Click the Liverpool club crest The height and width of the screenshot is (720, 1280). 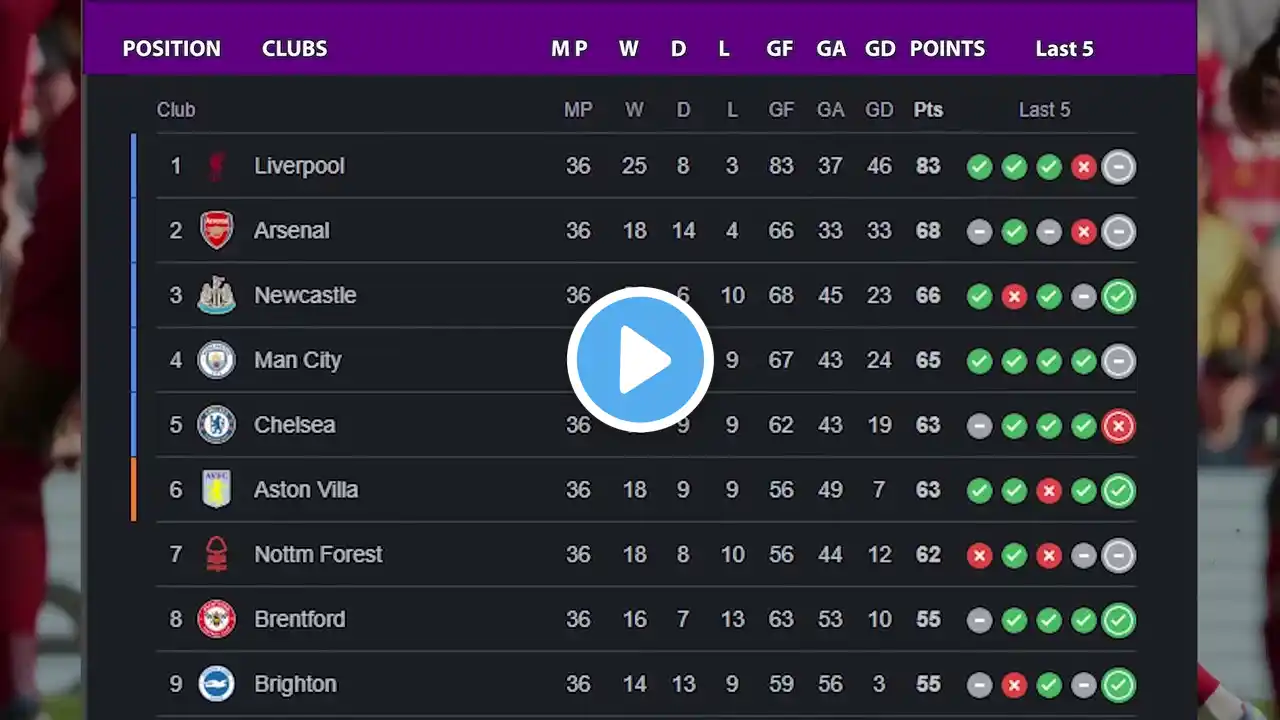(x=216, y=166)
